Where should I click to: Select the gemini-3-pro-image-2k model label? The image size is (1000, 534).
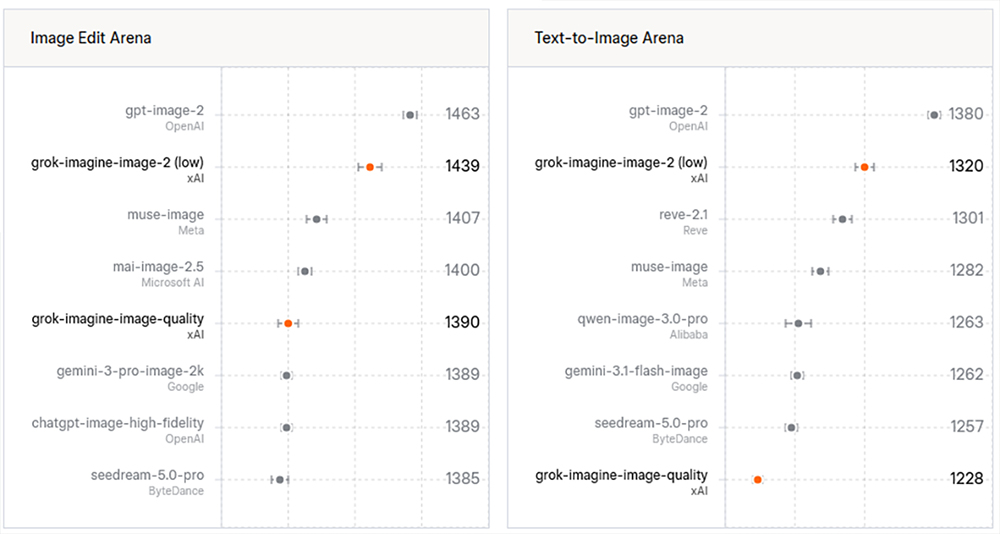(130, 371)
